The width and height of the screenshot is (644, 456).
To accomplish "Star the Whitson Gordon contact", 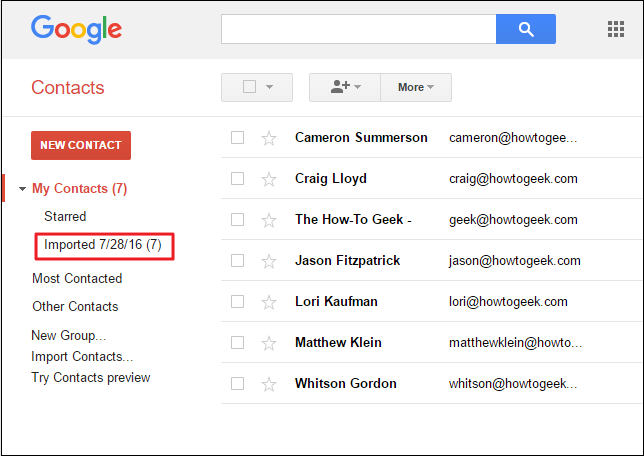I will (x=269, y=385).
